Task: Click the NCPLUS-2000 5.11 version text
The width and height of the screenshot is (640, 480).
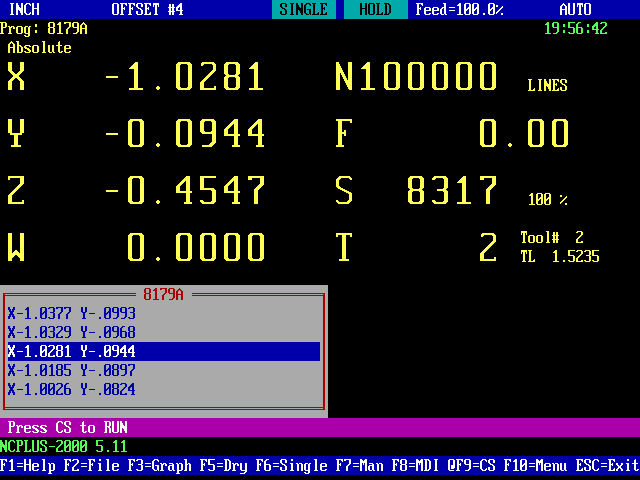Action: click(x=64, y=447)
